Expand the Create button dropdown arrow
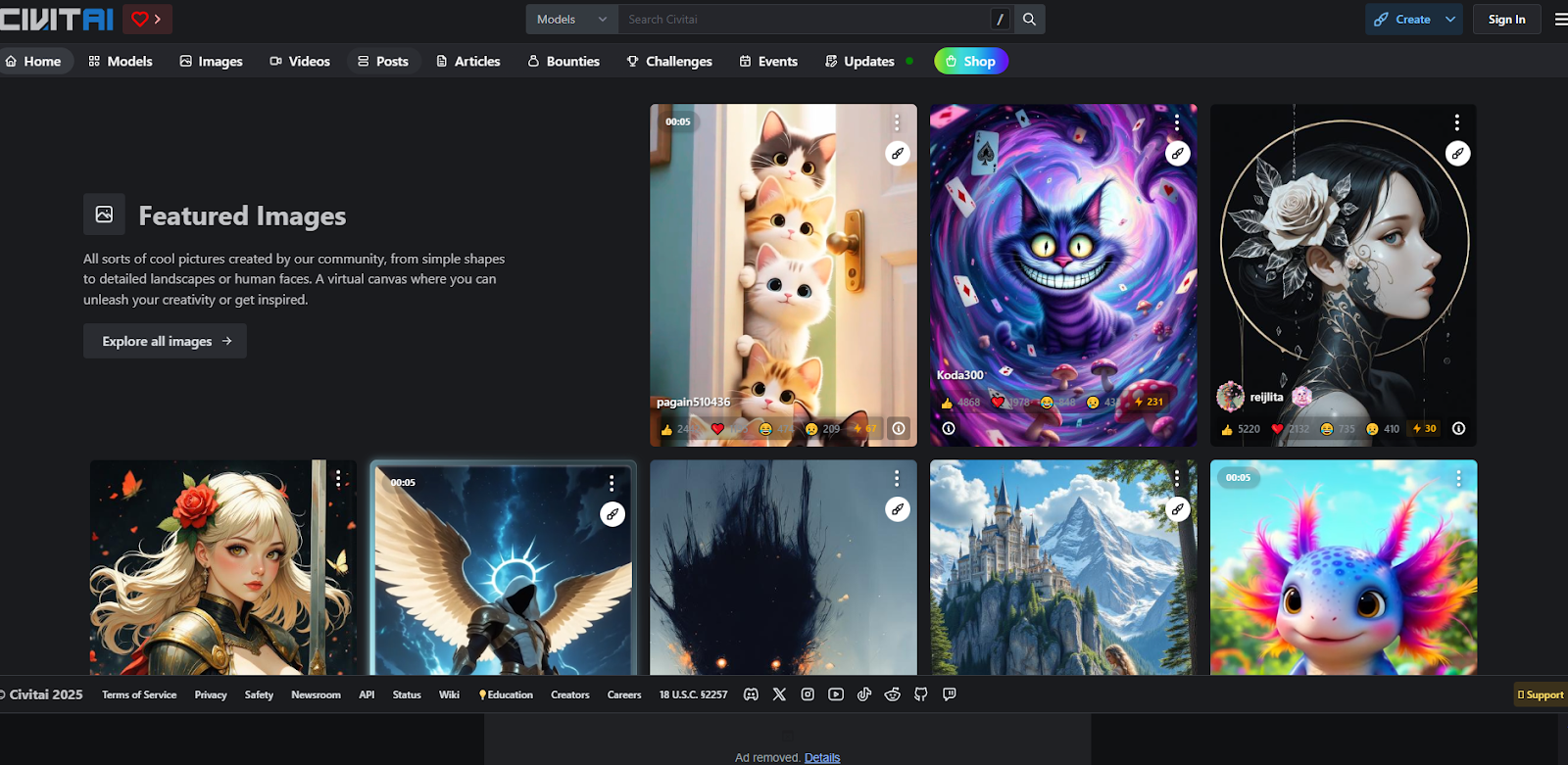 click(x=1450, y=19)
